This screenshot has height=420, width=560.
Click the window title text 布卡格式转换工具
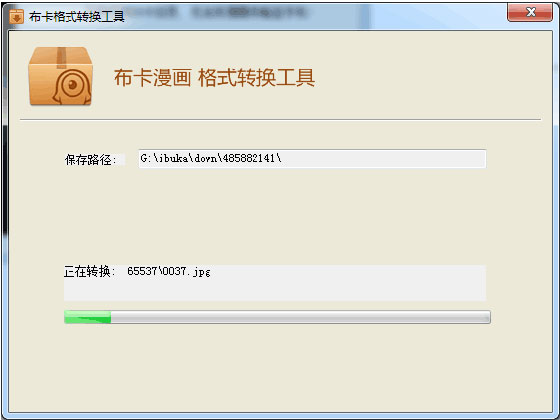[77, 16]
